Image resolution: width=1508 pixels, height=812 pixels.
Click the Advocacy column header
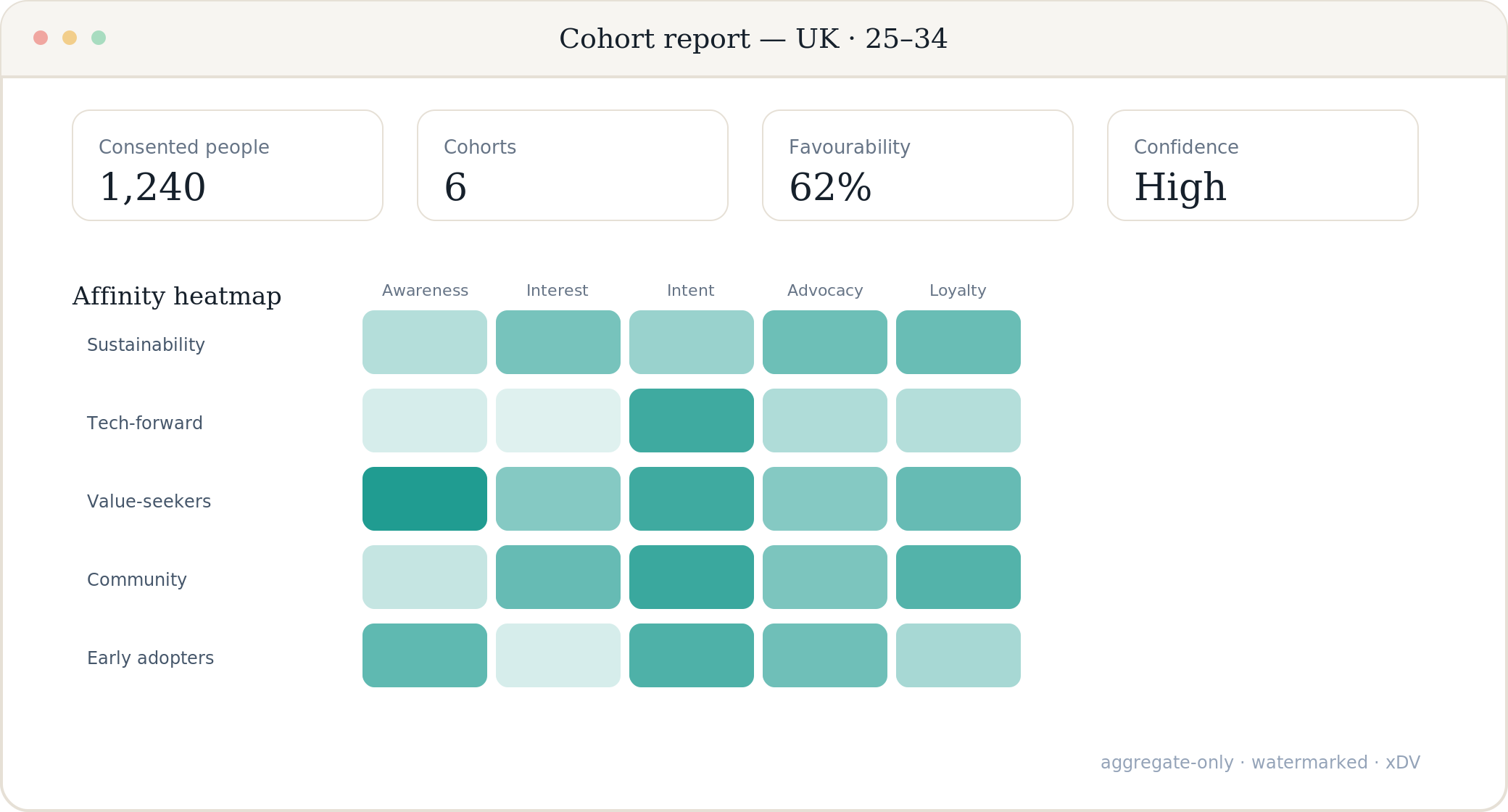coord(825,291)
